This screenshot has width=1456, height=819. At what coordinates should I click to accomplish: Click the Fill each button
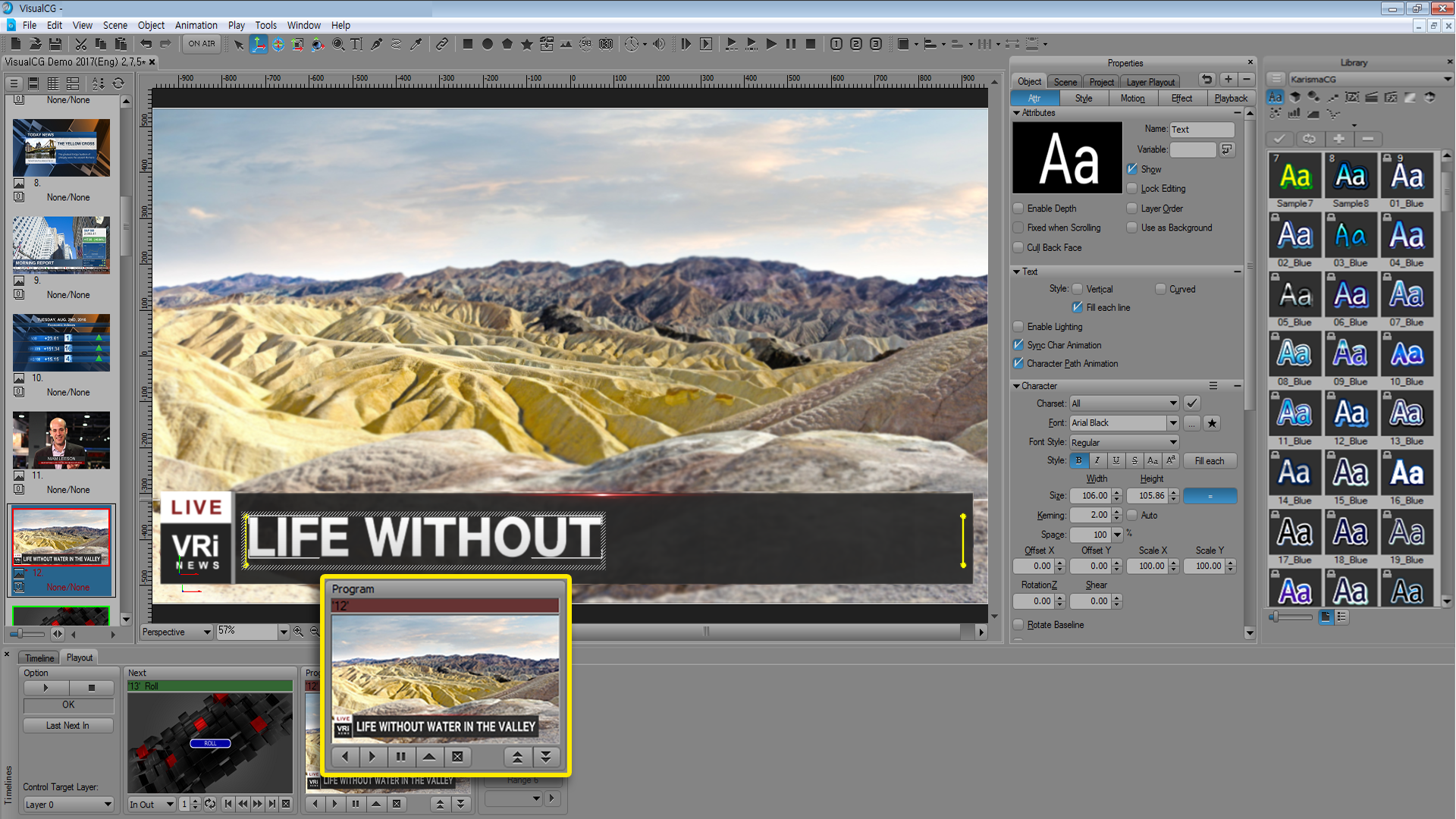pyautogui.click(x=1210, y=461)
